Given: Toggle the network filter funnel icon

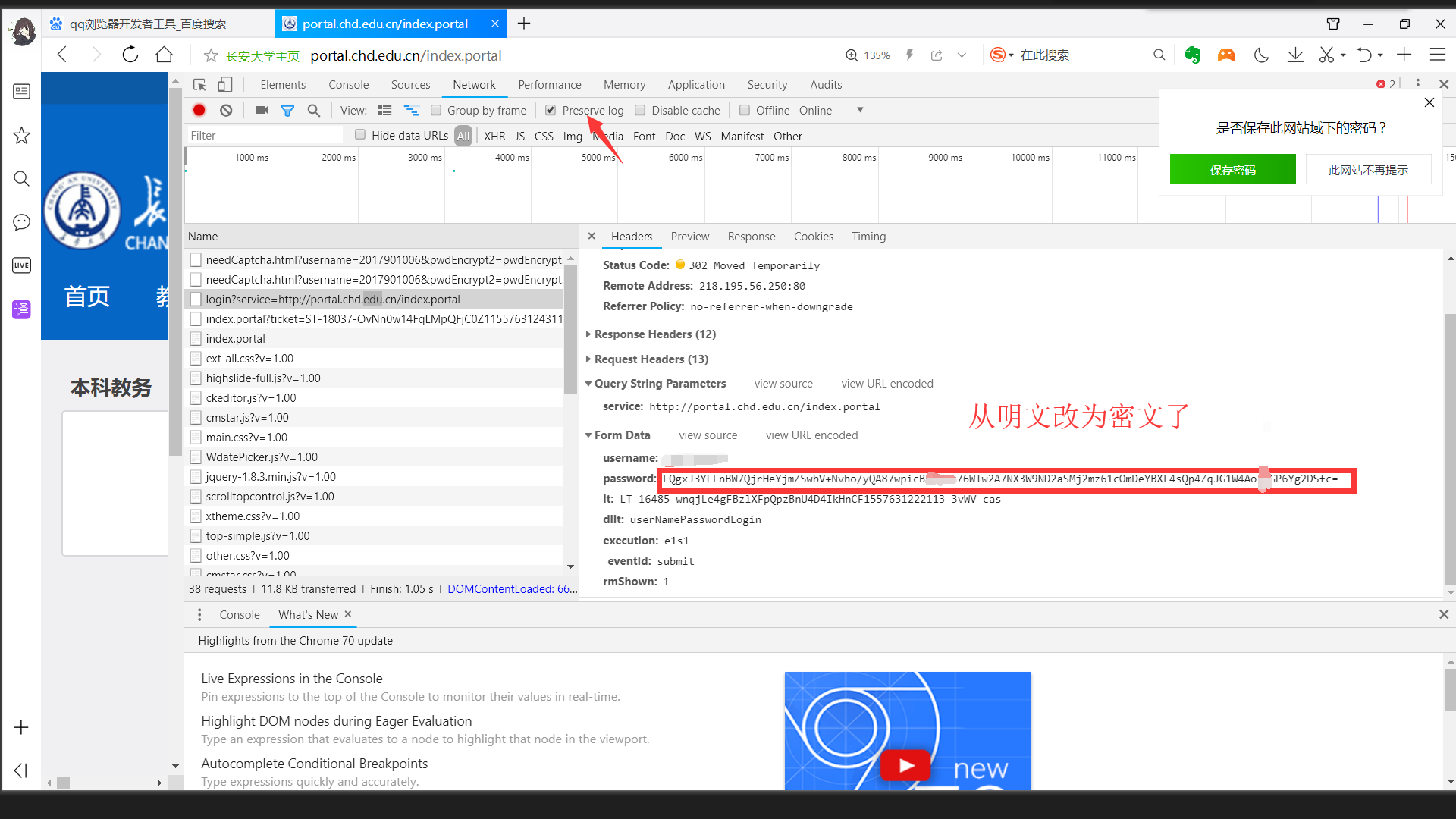Looking at the screenshot, I should pyautogui.click(x=287, y=111).
